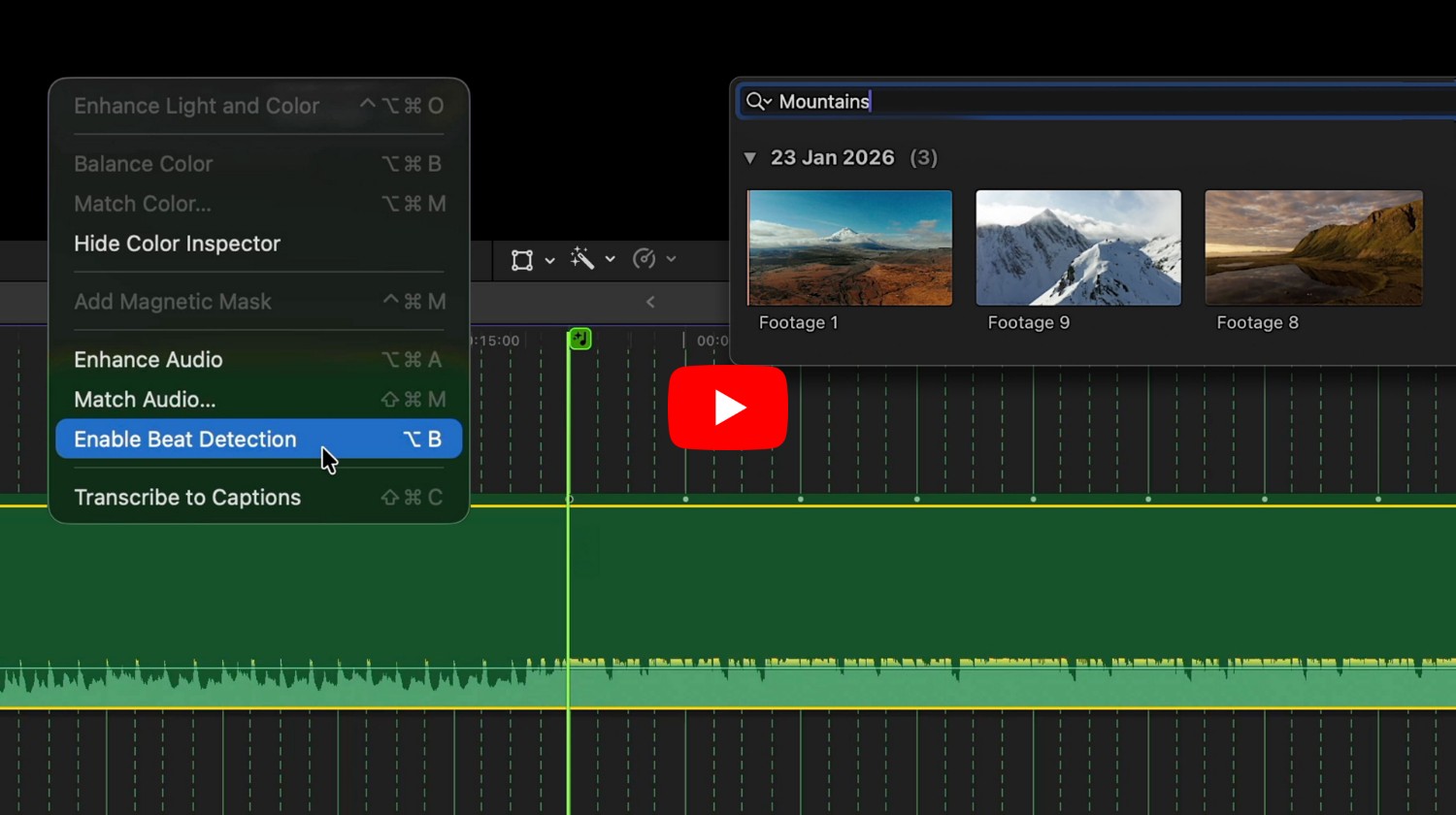Click the left-pointing timeline history arrow
The image size is (1456, 815).
coord(650,303)
